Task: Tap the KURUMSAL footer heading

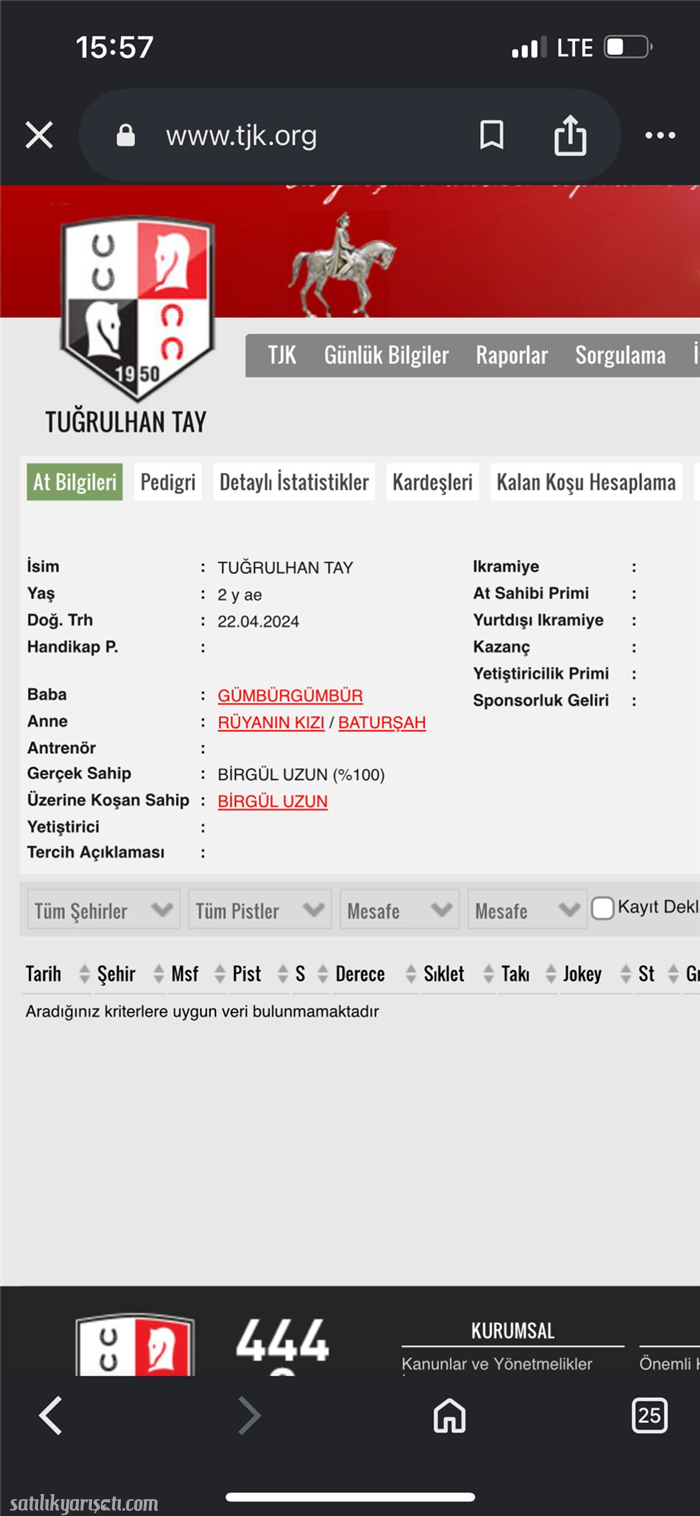Action: [512, 1331]
